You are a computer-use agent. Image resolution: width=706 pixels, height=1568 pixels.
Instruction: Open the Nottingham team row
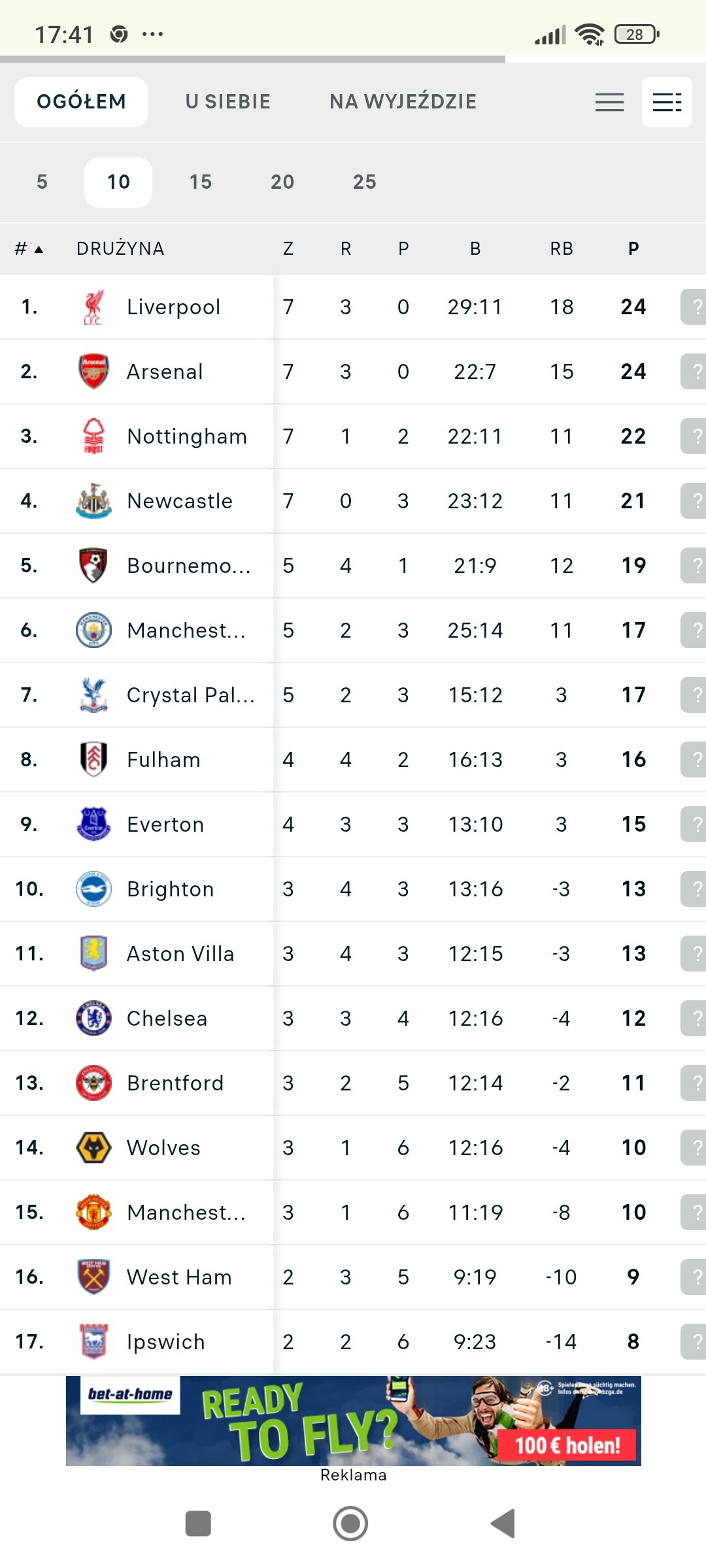pyautogui.click(x=187, y=436)
